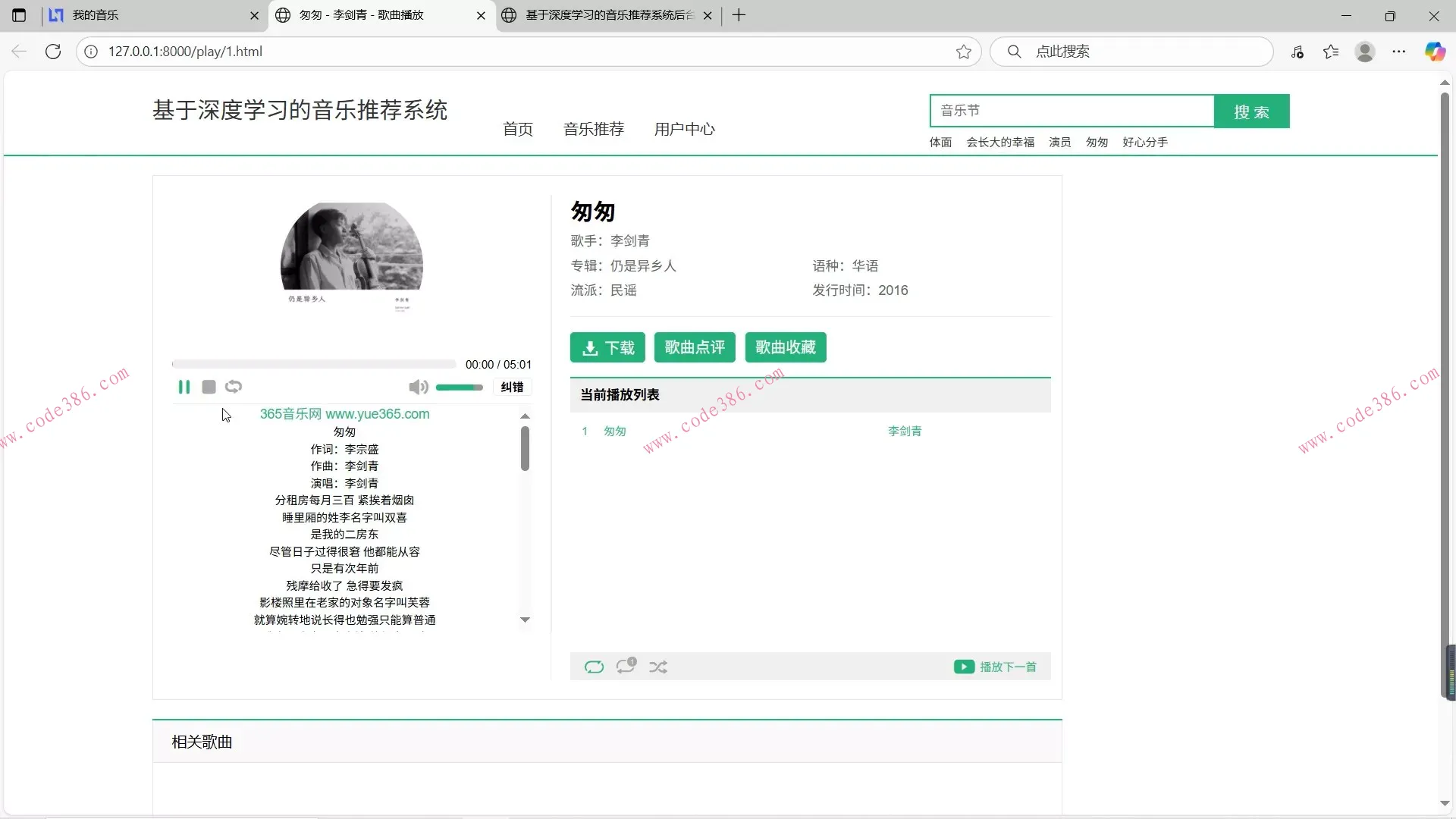Stop playback with the stop icon
Image resolution: width=1456 pixels, height=819 pixels.
tap(209, 387)
